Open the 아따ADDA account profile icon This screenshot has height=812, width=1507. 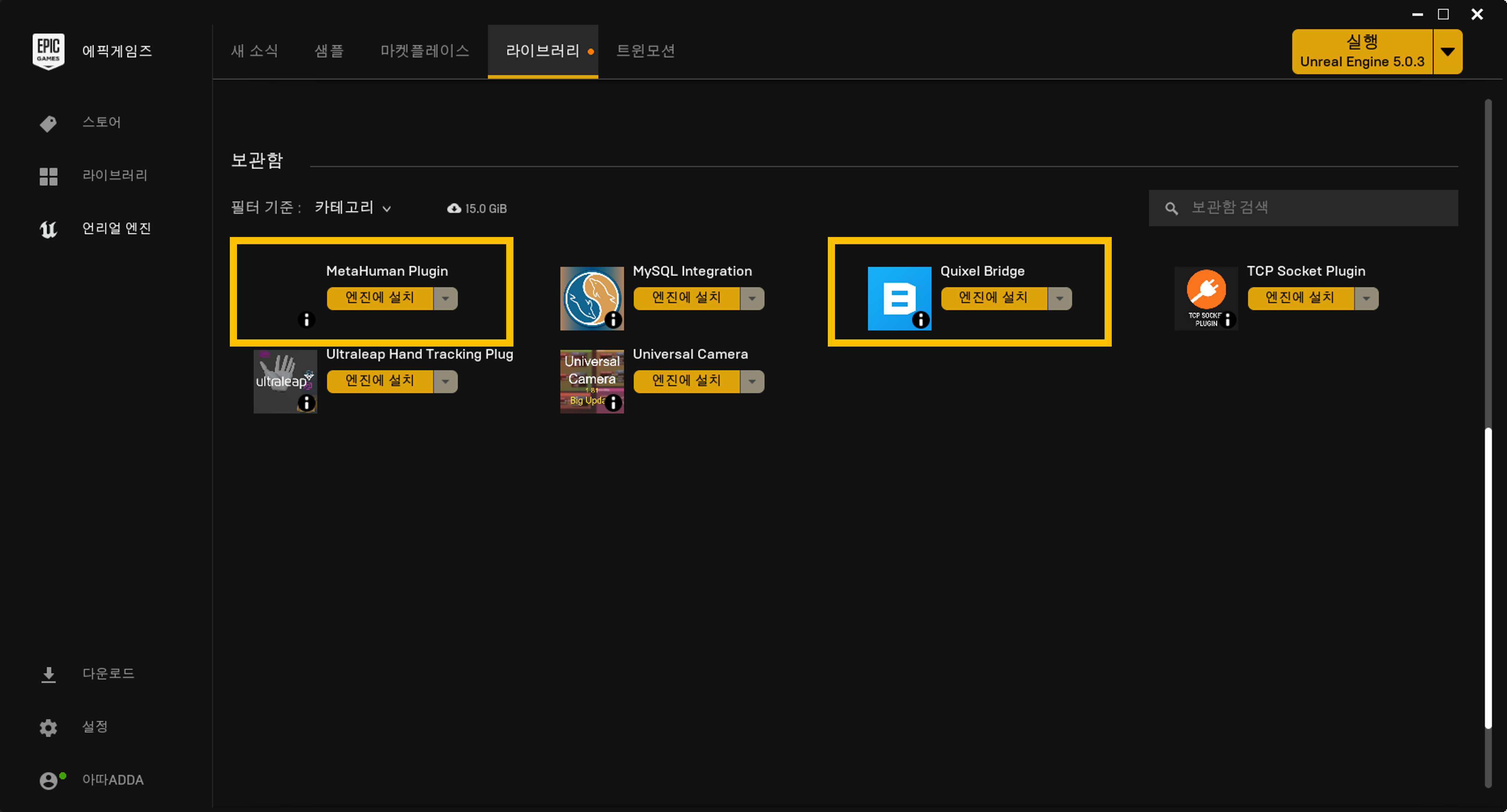click(x=49, y=780)
